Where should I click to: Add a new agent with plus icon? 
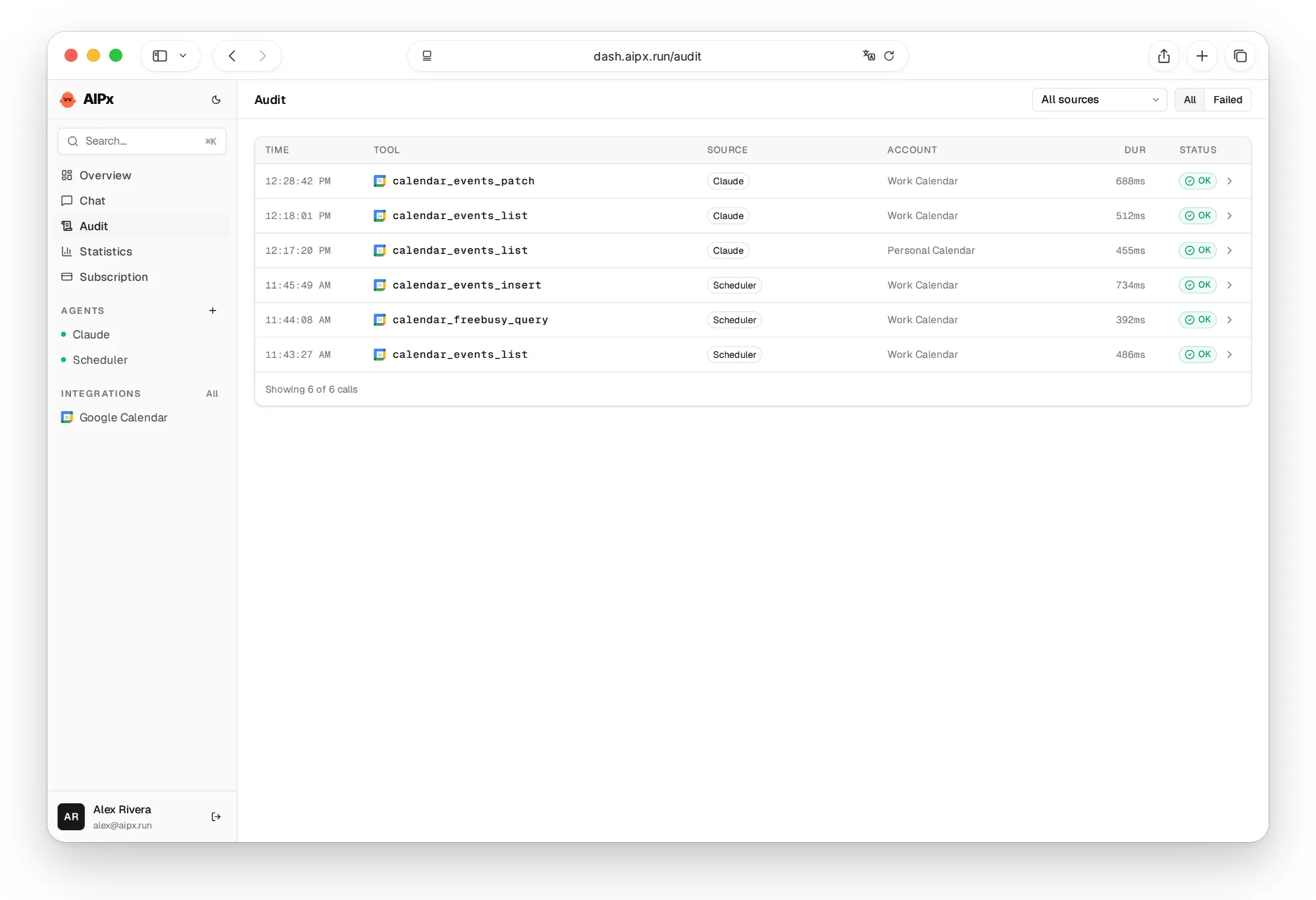click(x=213, y=311)
